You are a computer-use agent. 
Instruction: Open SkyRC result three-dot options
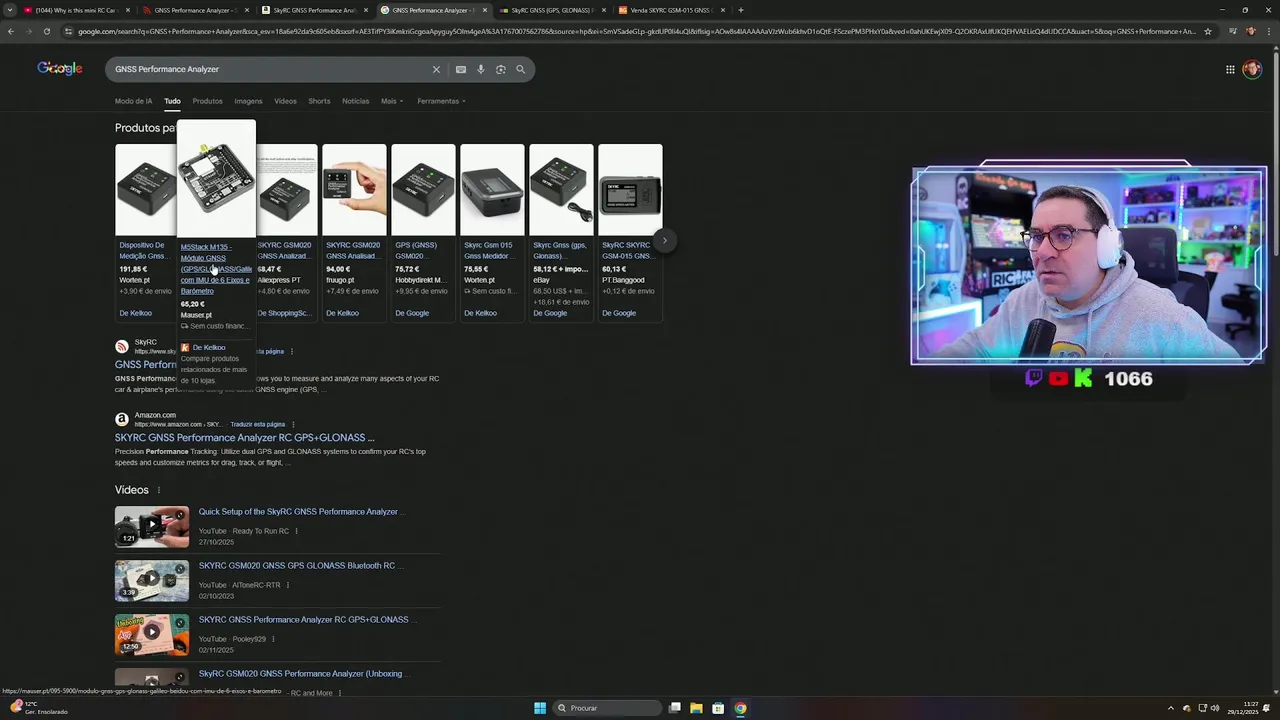(293, 351)
